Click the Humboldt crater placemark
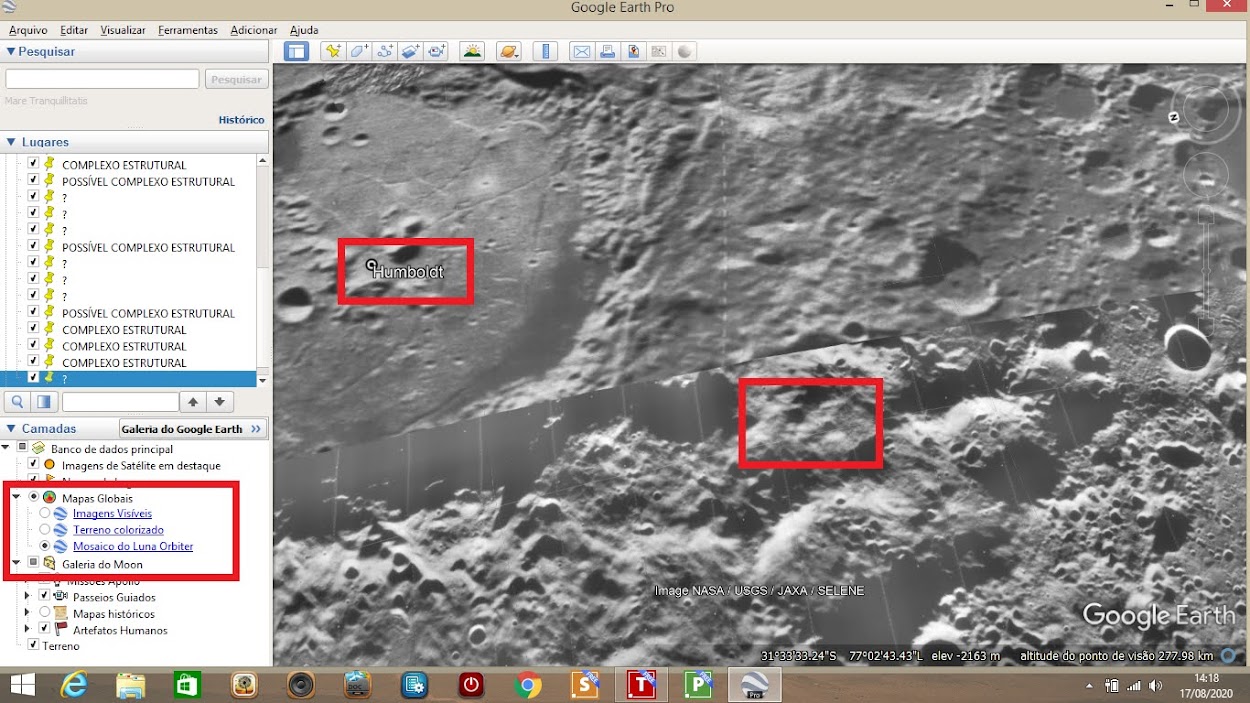1250x703 pixels. (x=372, y=266)
